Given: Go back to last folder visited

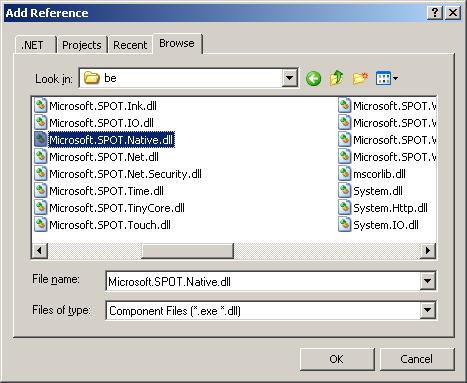Looking at the screenshot, I should pyautogui.click(x=313, y=79).
